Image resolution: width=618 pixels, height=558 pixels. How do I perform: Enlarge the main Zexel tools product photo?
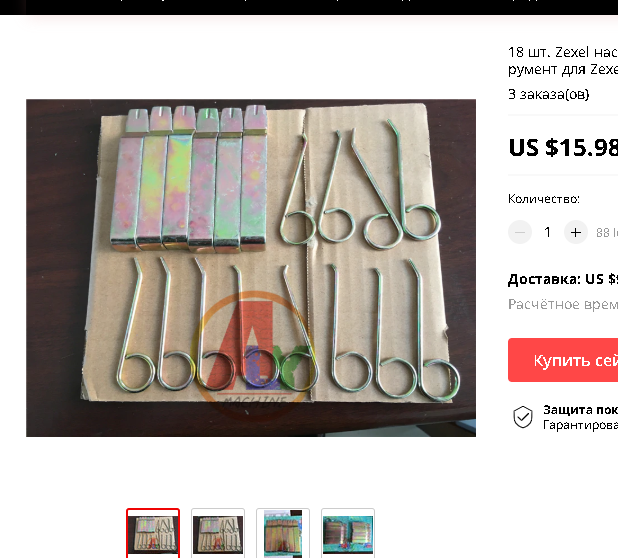pos(251,268)
